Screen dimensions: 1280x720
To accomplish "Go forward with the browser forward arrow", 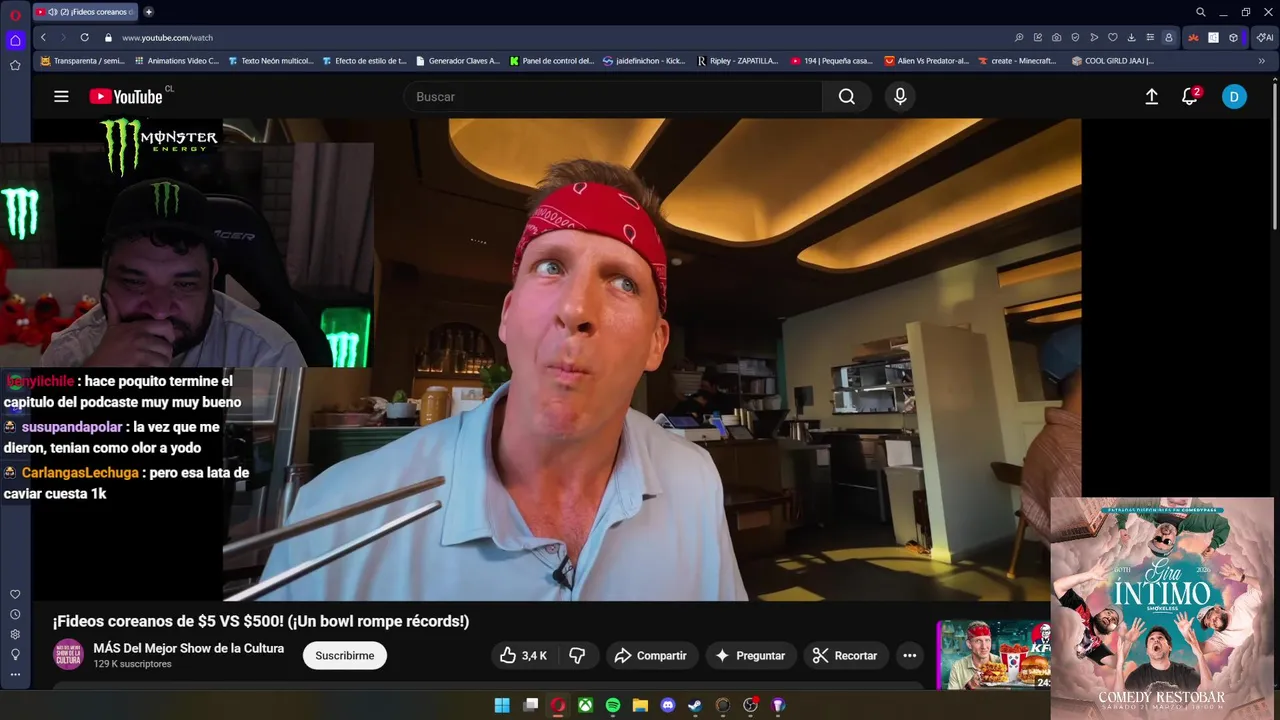I will (x=63, y=37).
